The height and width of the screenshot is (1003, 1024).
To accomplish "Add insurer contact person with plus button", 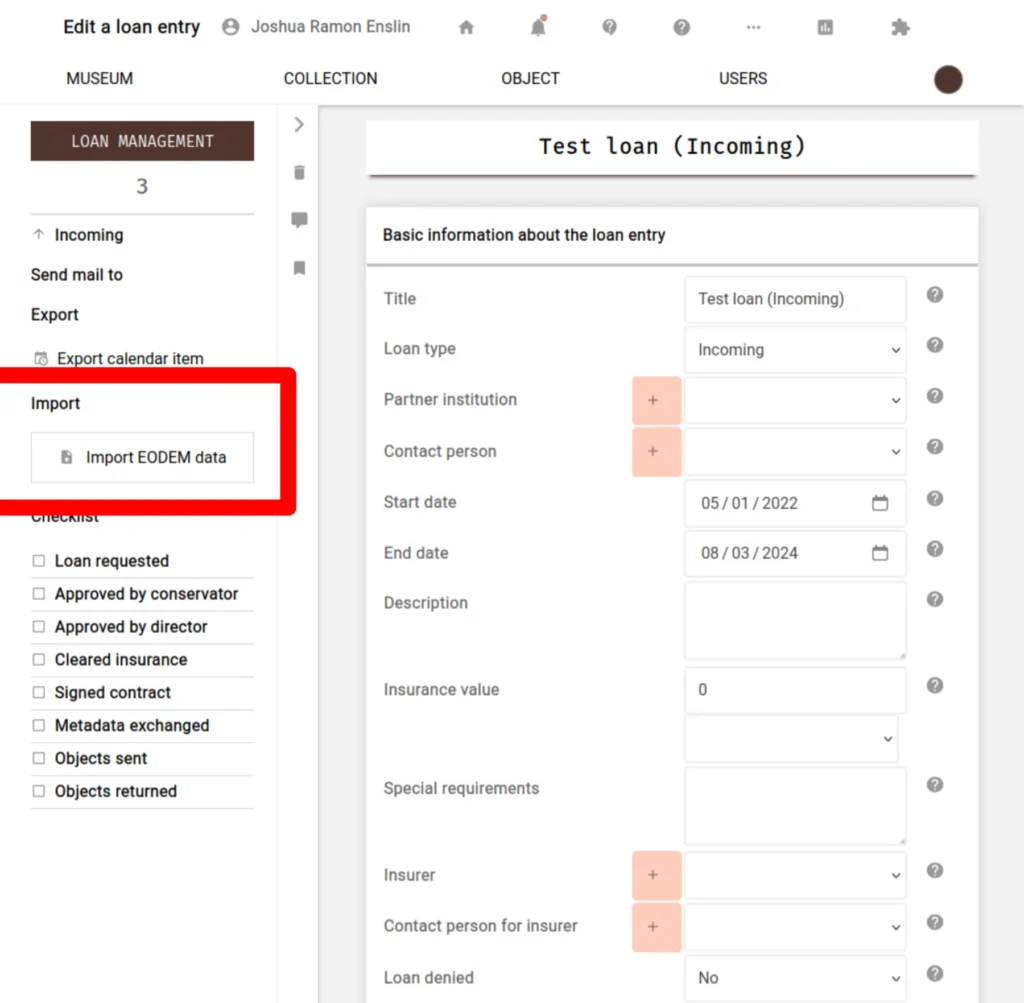I will [x=656, y=927].
